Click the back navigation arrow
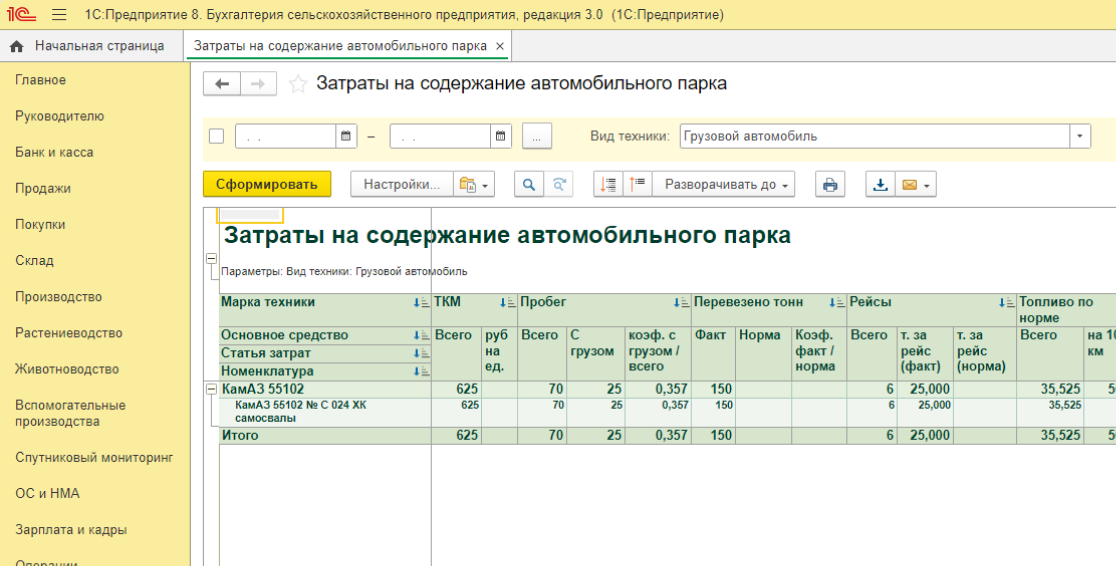 pos(222,84)
